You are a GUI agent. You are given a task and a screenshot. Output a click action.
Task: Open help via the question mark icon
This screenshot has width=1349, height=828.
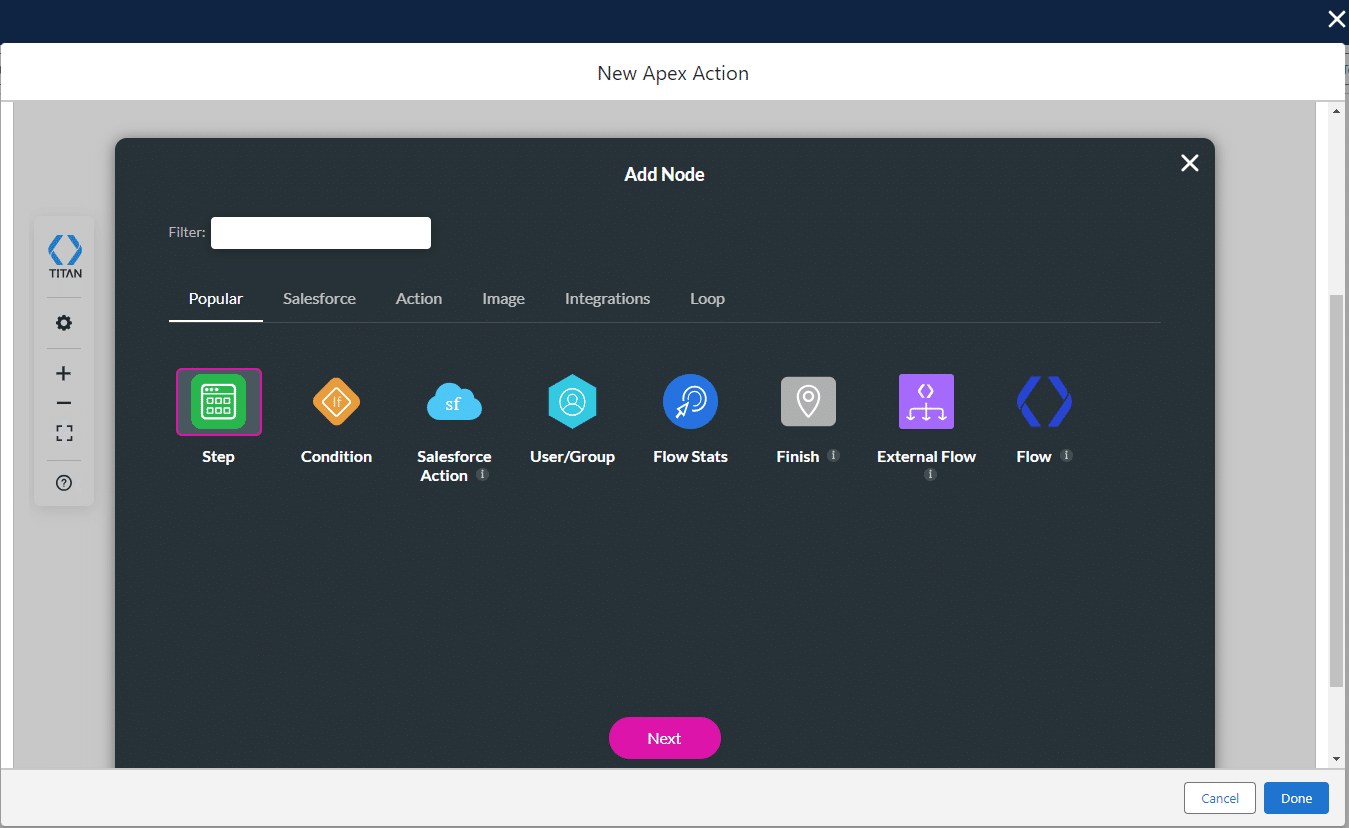63,482
